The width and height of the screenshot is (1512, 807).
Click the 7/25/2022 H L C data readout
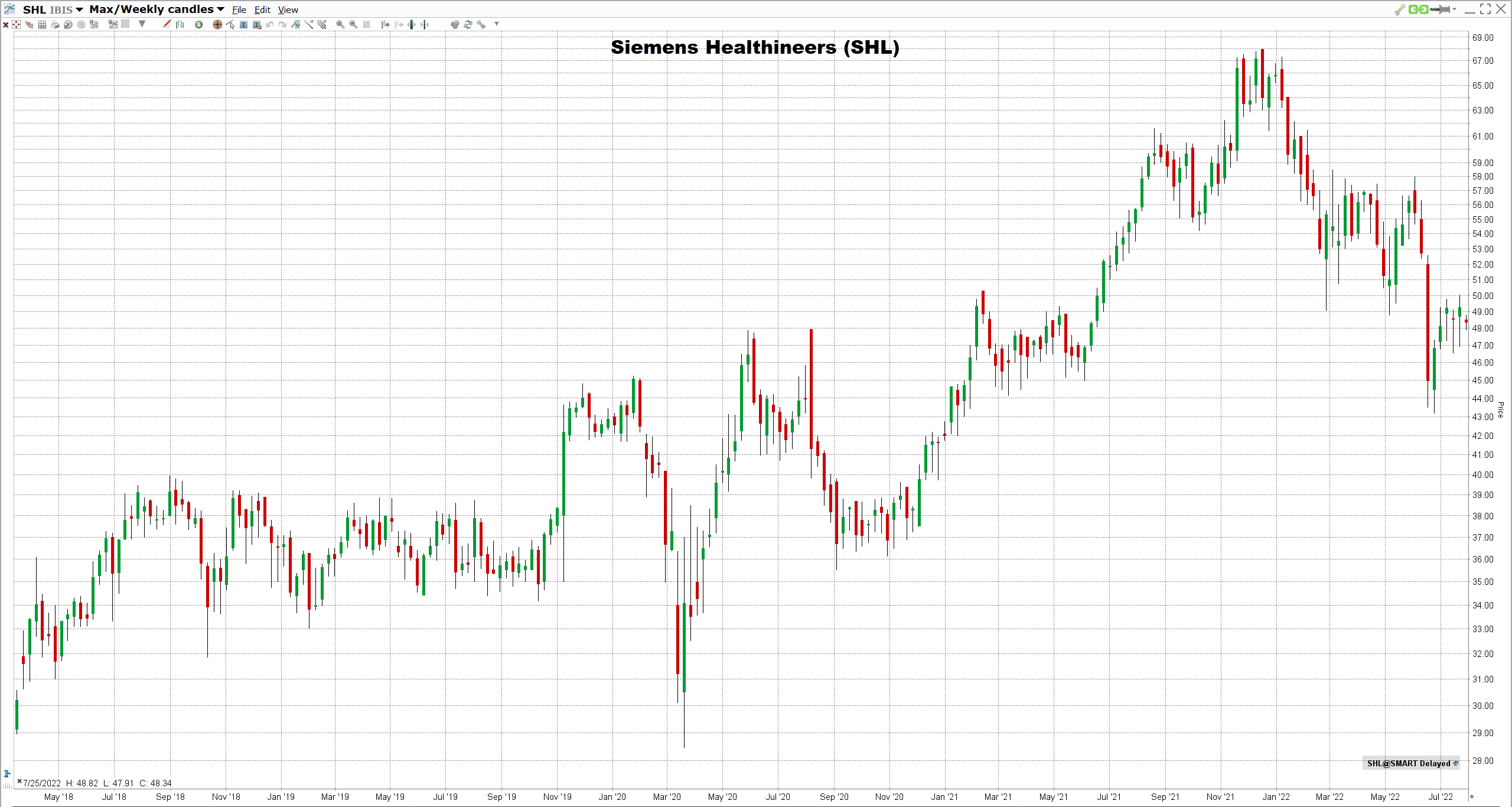[97, 783]
